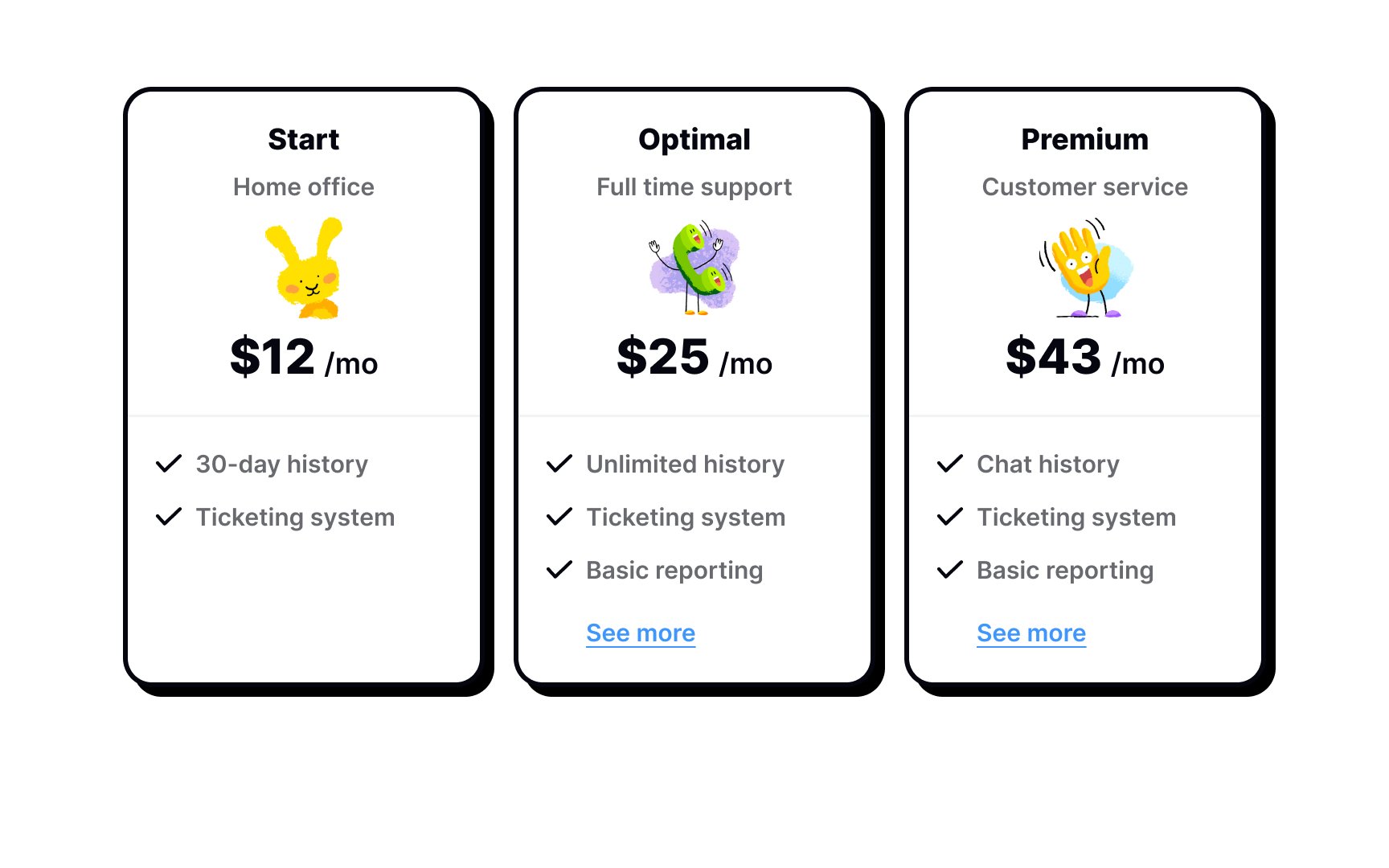The width and height of the screenshot is (1389, 868).
Task: Click the $25 /mo price
Action: pyautogui.click(x=694, y=358)
